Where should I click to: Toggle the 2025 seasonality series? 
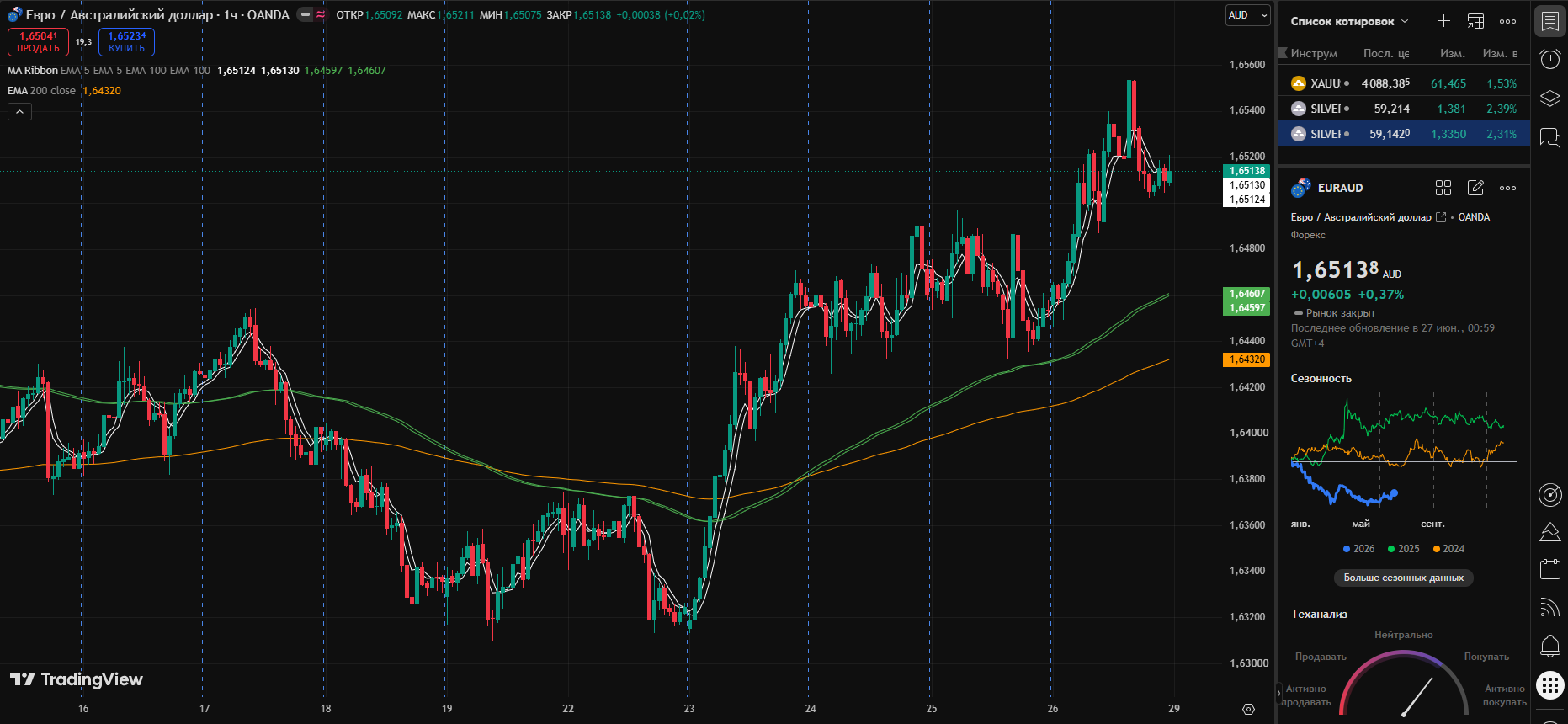tap(1403, 549)
